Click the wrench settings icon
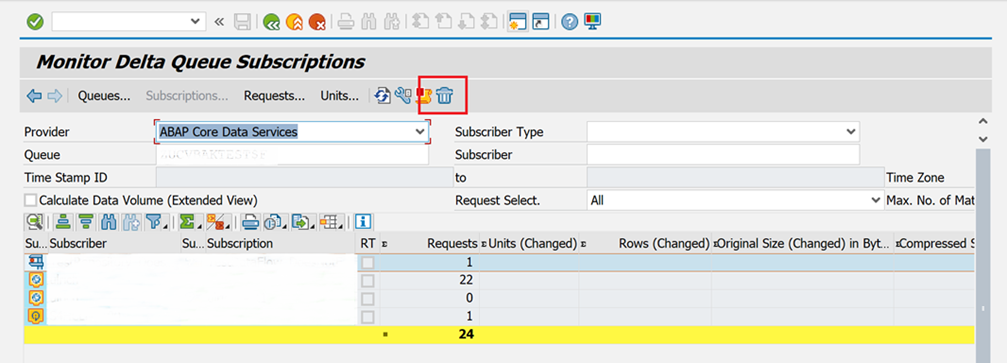This screenshot has width=1007, height=363. click(403, 96)
